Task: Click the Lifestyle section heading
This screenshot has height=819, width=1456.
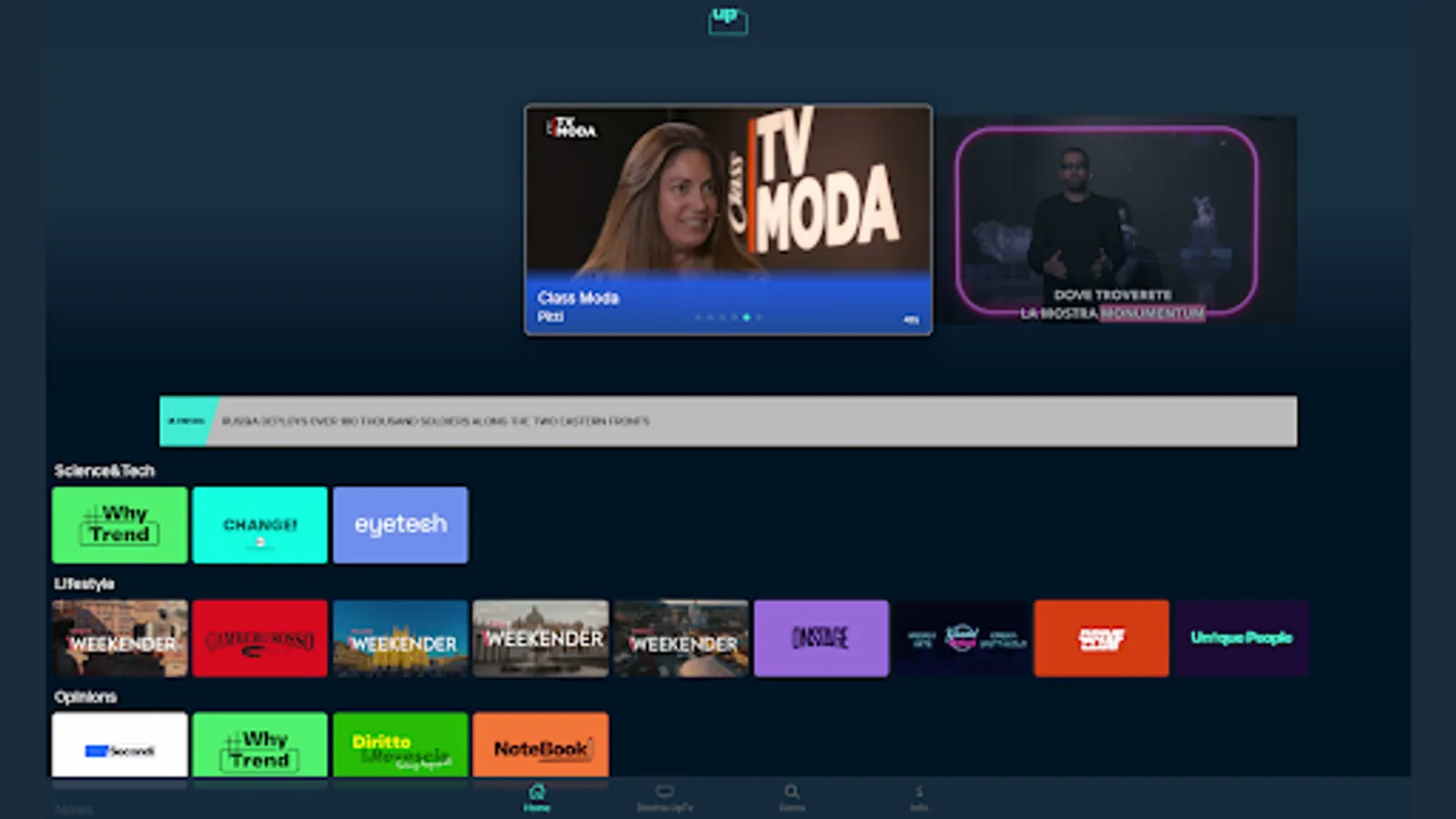Action: point(84,583)
